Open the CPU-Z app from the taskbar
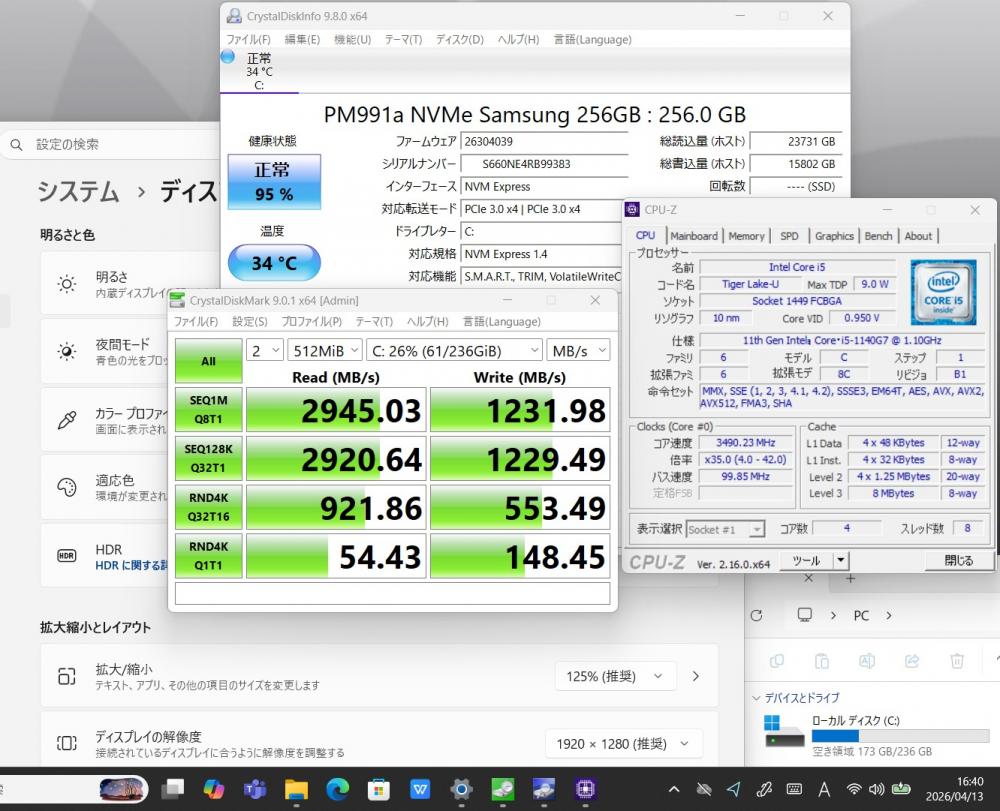This screenshot has height=811, width=1000. 585,789
